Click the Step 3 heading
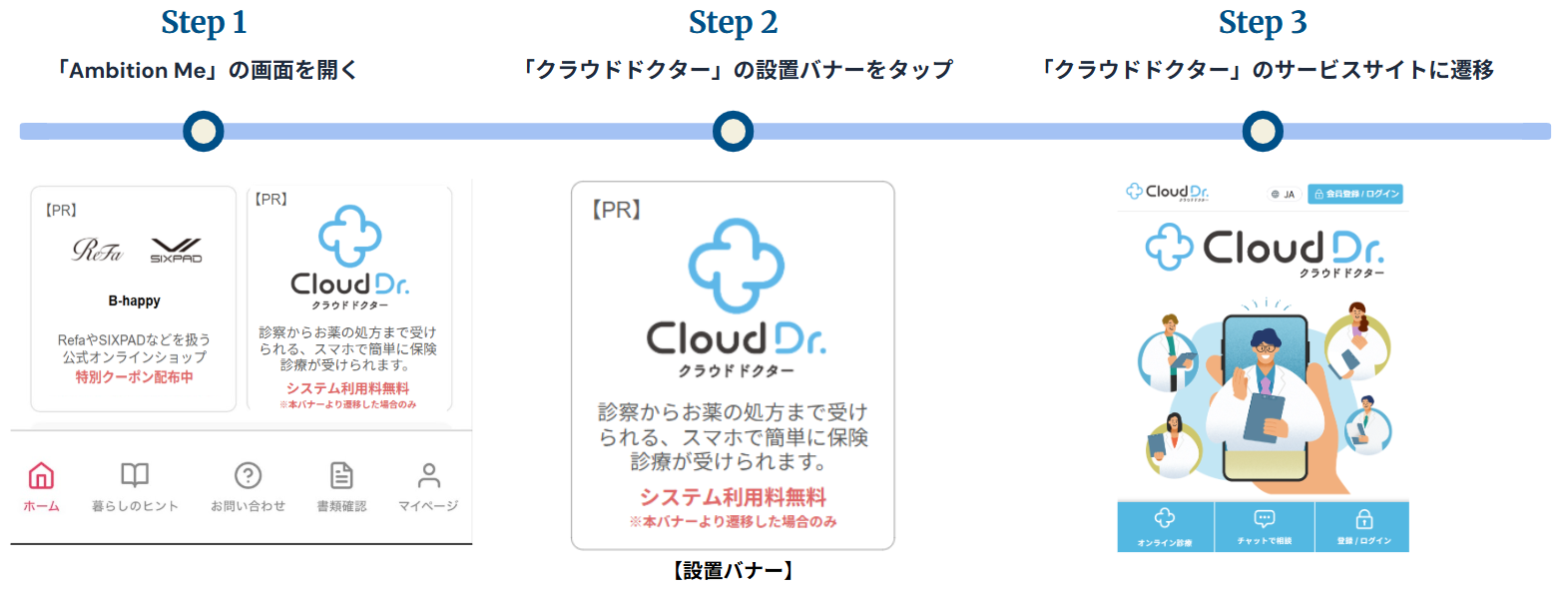1568x595 pixels. (x=1263, y=23)
